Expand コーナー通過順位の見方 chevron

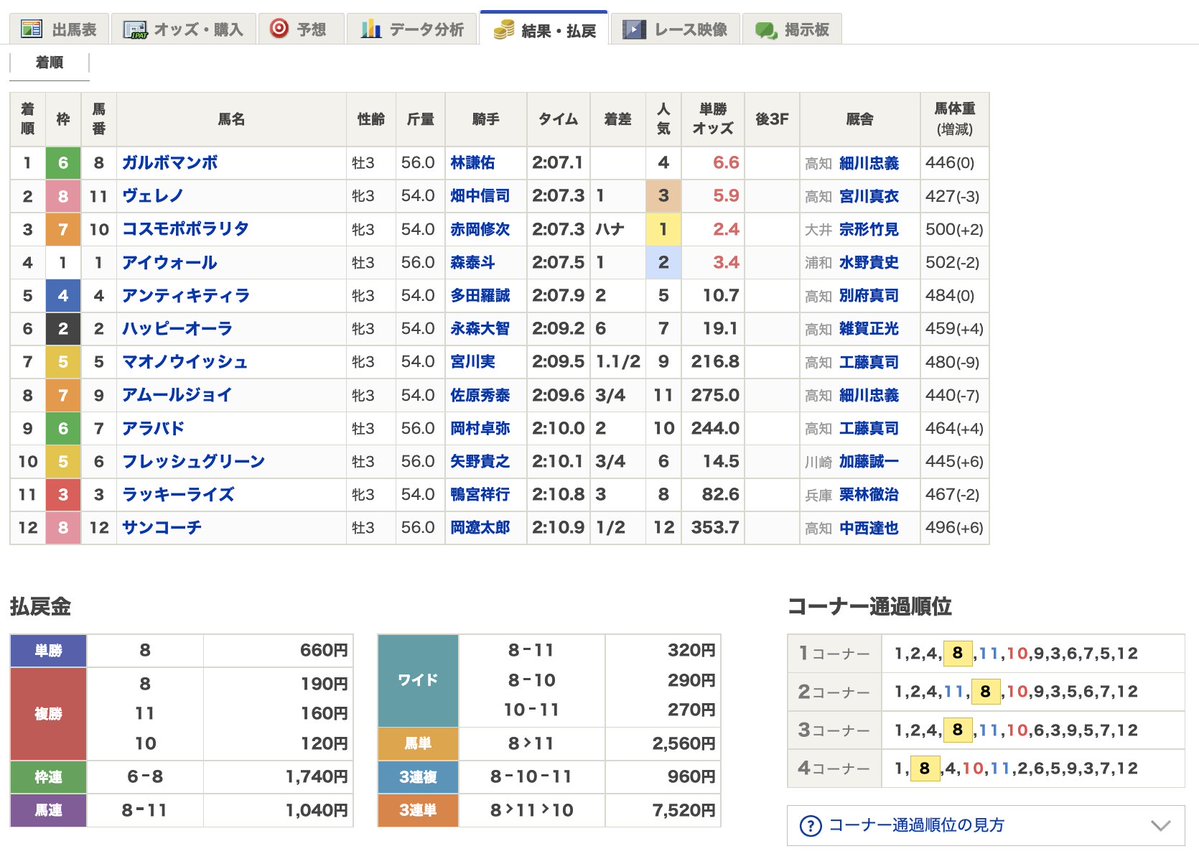tap(1161, 825)
